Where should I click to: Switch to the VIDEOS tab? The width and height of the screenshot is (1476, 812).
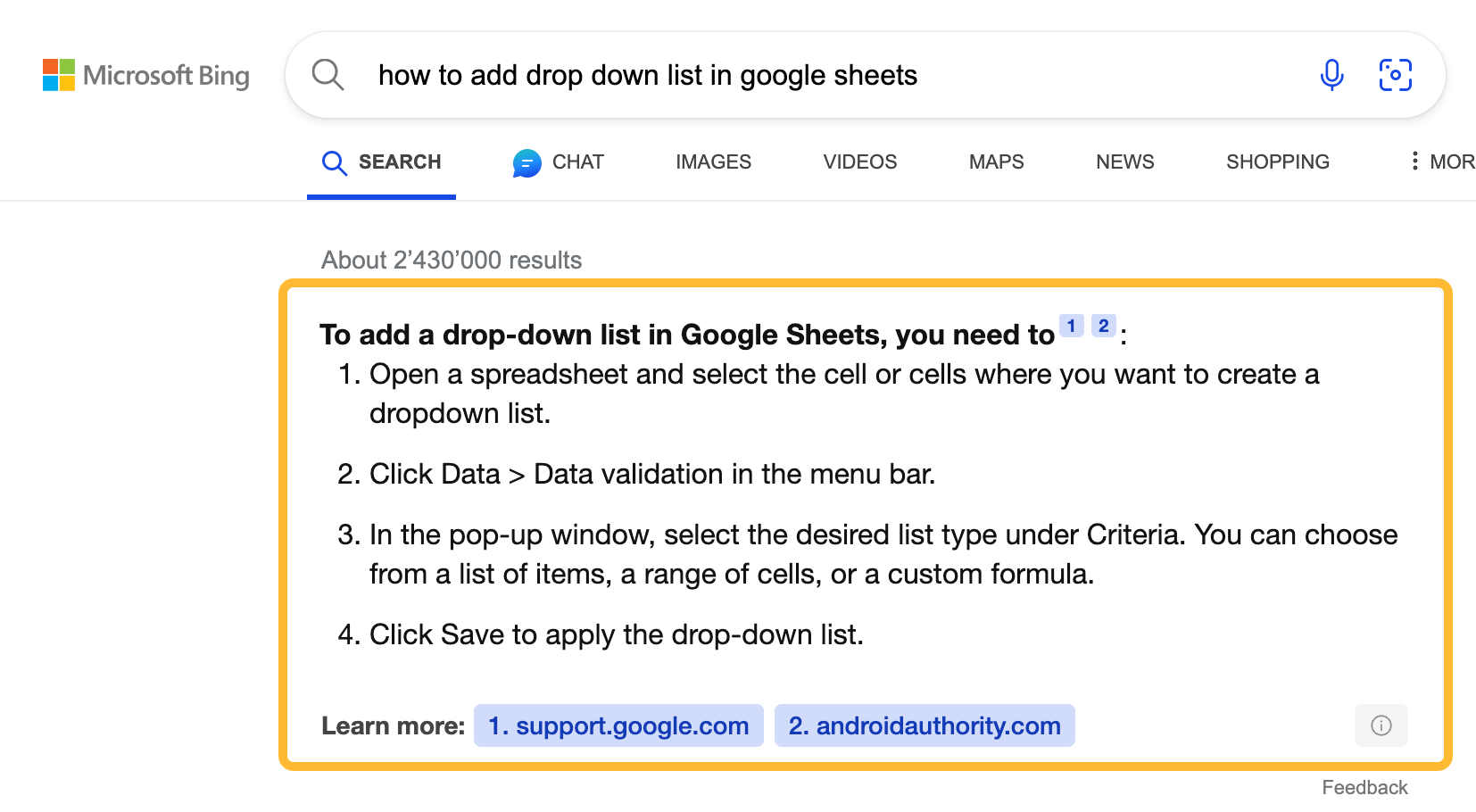pos(858,162)
